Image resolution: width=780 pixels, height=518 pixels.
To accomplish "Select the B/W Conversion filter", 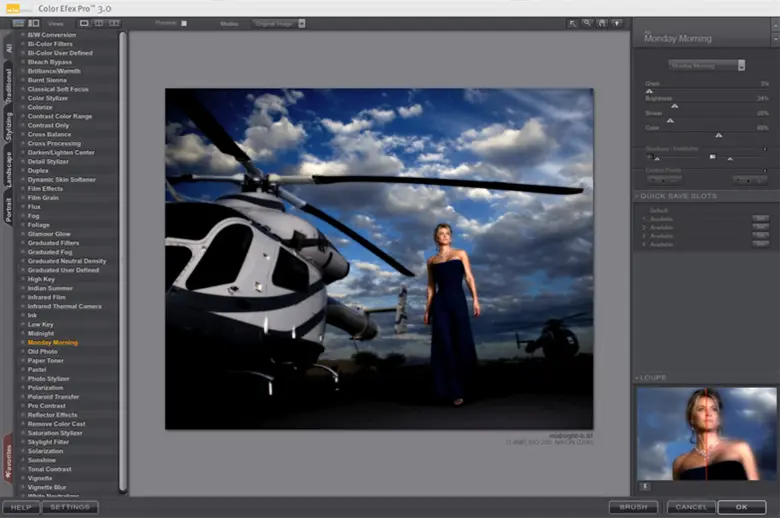I will click(52, 35).
